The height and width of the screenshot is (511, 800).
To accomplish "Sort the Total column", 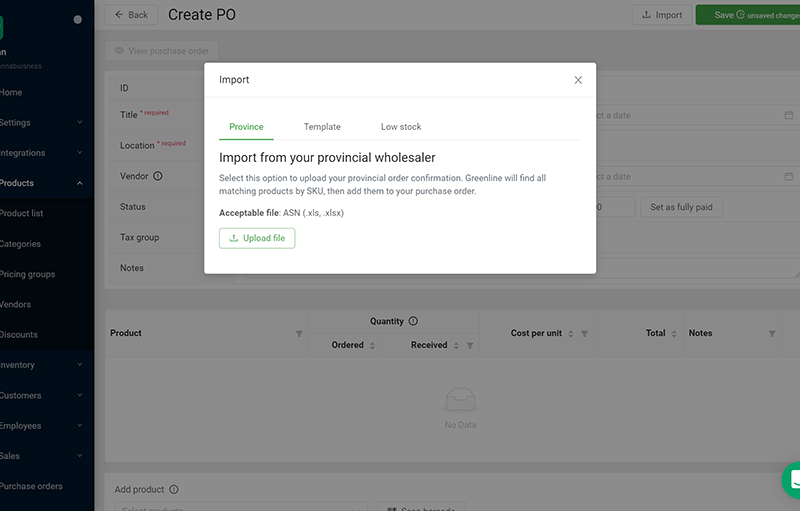I will [x=673, y=334].
